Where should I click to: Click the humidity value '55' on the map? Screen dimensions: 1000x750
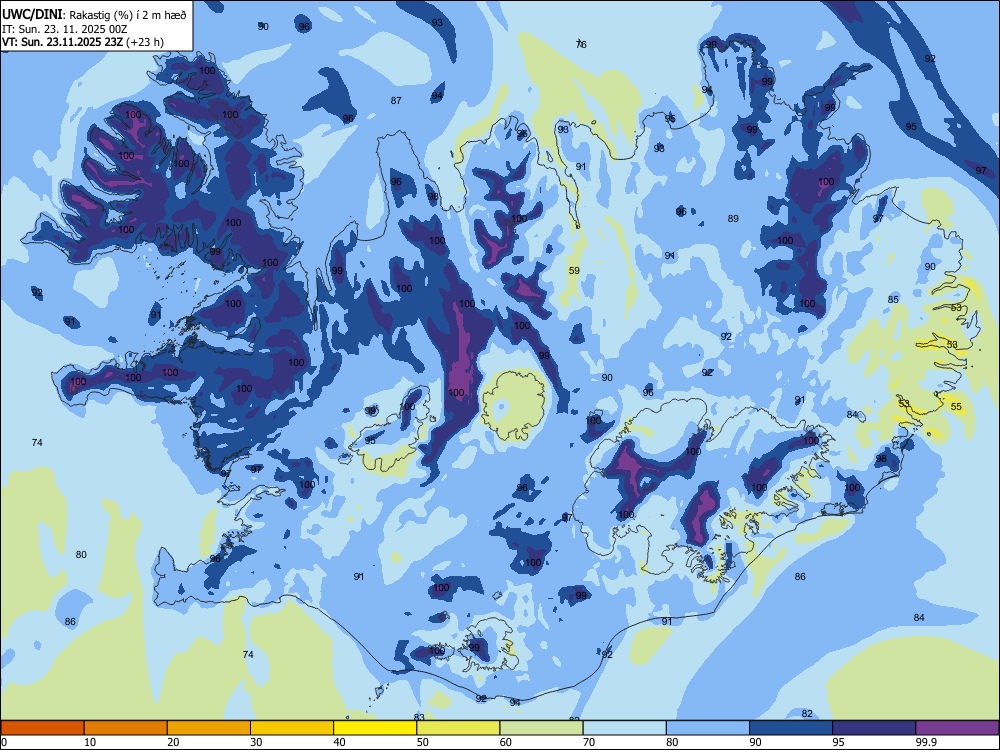956,406
